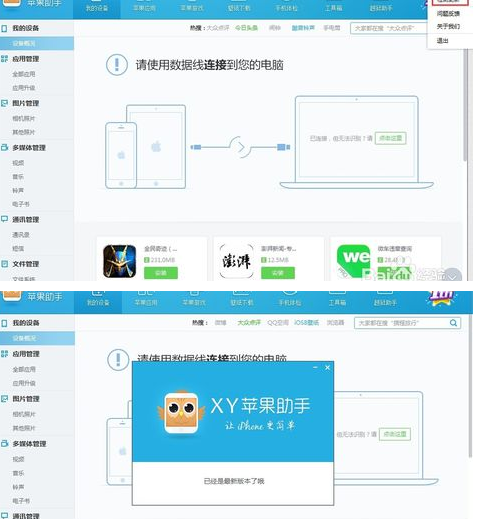Screen dimensions: 481x519
Task: Close the XY苹果助手 update dialog
Action: 327,367
